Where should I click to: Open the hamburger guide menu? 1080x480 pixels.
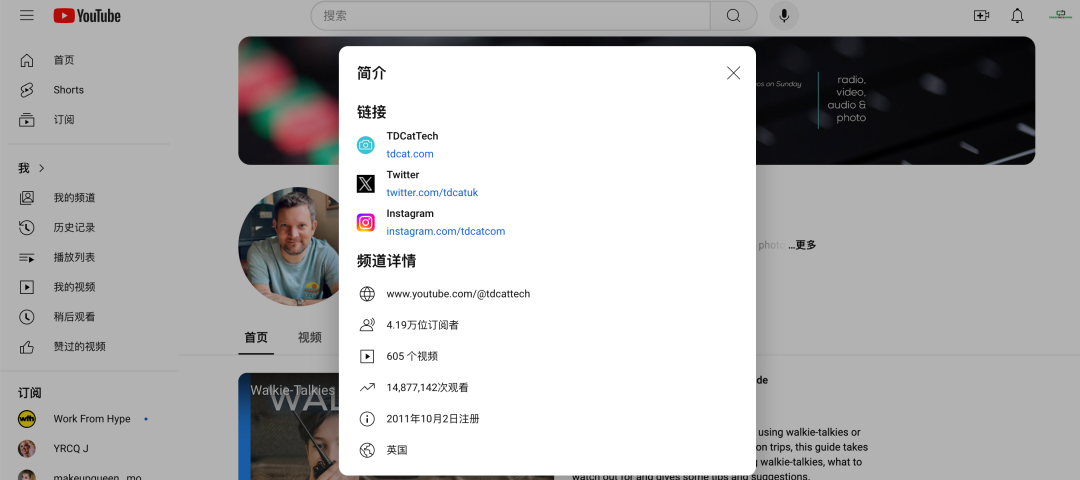pyautogui.click(x=27, y=15)
